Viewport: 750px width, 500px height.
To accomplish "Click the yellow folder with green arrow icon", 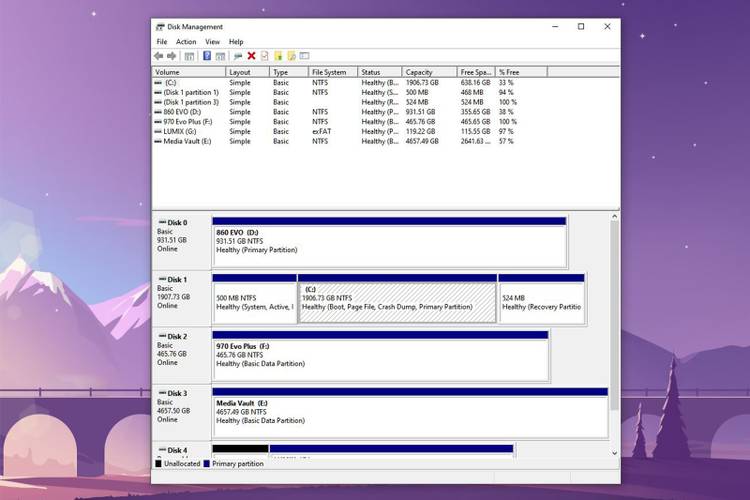I will 278,56.
